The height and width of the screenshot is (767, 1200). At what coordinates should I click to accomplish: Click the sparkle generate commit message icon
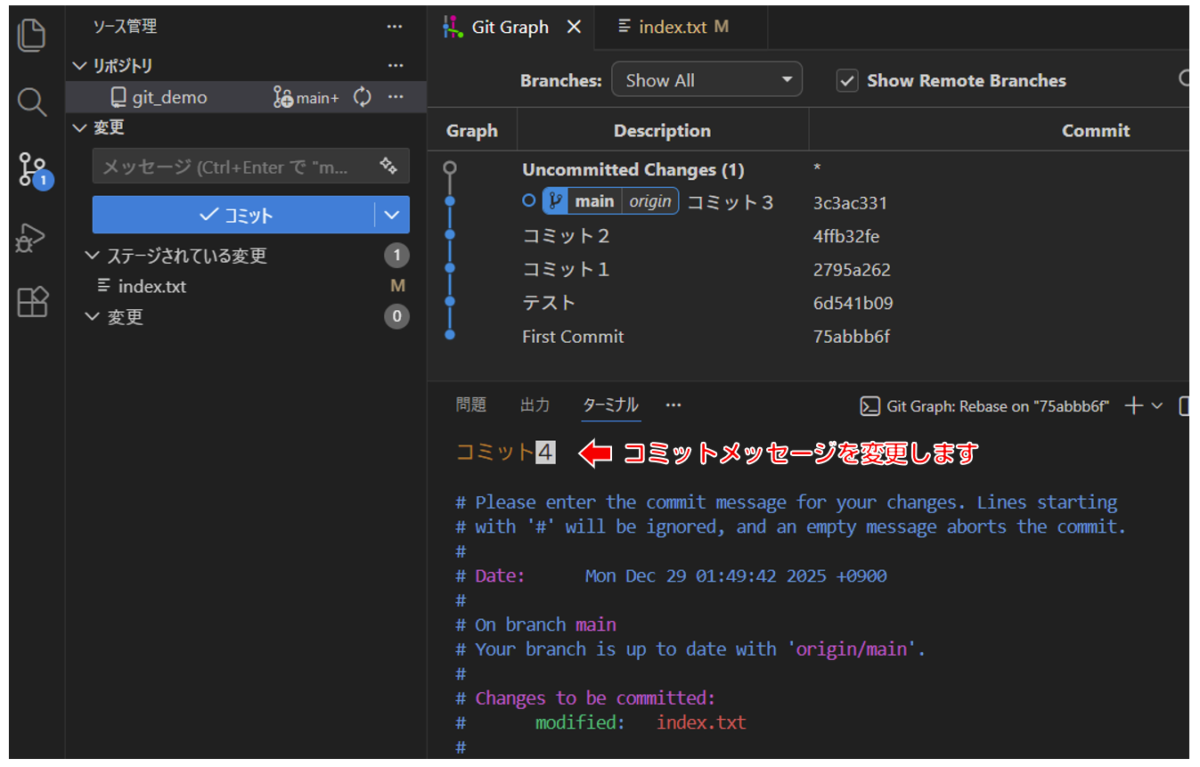click(x=389, y=166)
